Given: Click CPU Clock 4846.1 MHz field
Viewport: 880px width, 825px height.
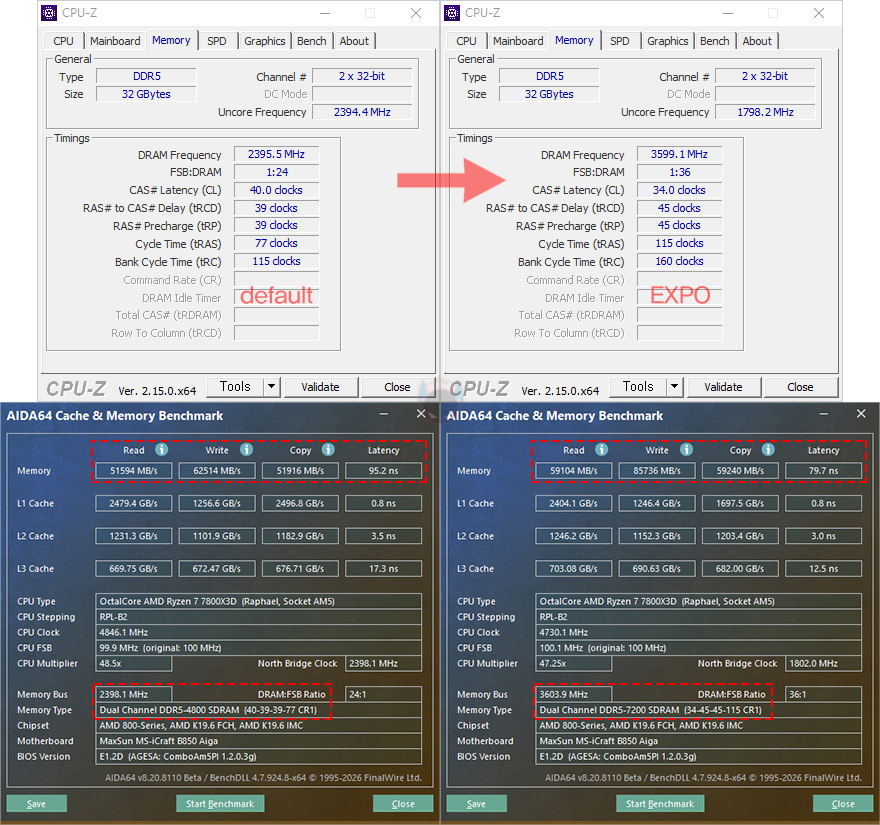Looking at the screenshot, I should pos(258,632).
